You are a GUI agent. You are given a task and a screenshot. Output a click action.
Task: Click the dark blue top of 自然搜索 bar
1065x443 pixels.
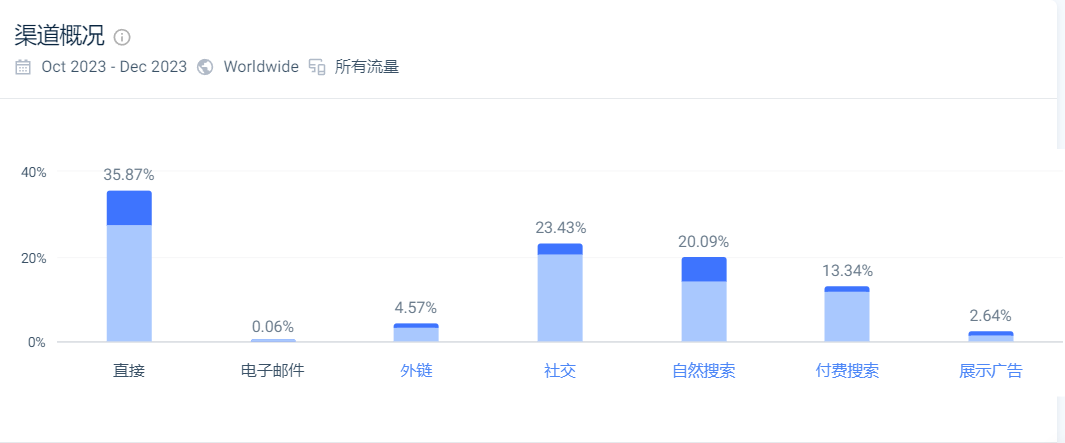pyautogui.click(x=704, y=269)
